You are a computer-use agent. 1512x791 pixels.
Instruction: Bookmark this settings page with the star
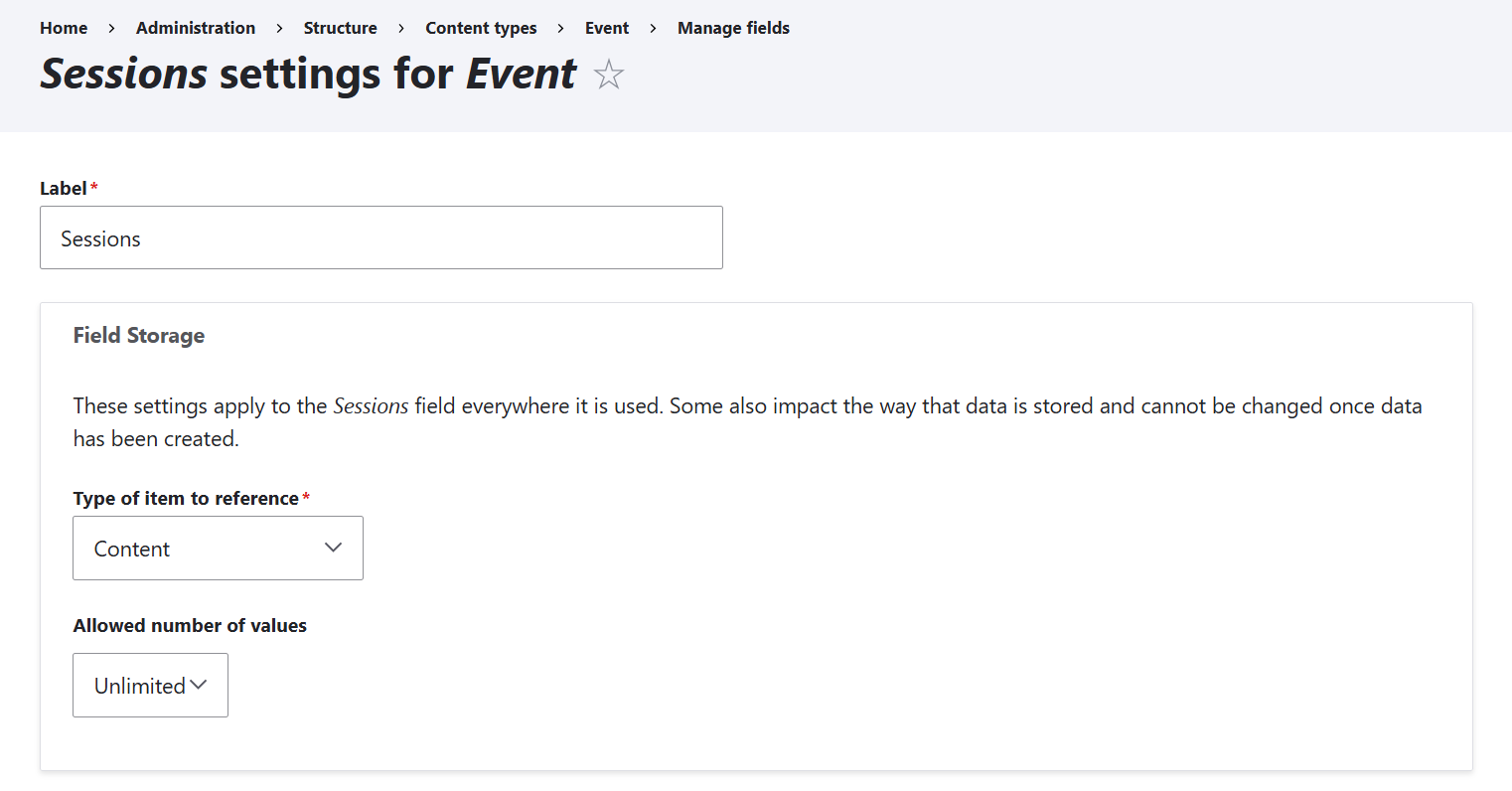(608, 74)
